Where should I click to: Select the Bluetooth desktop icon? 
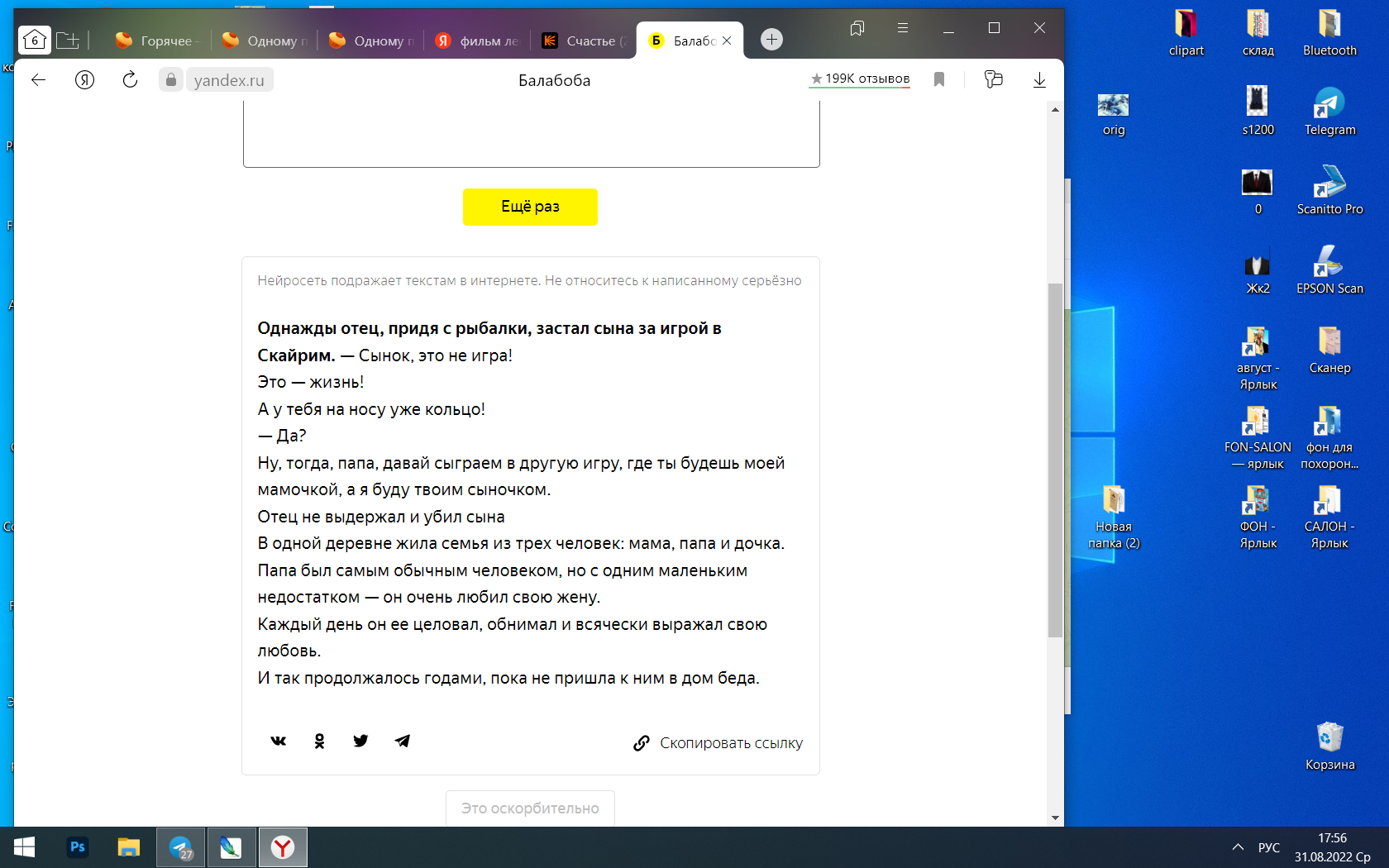click(1329, 33)
